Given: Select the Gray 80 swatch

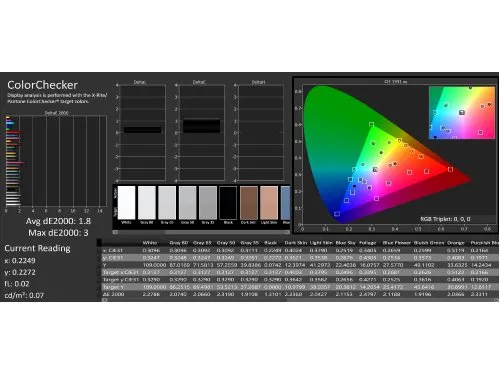Looking at the screenshot, I should point(147,202).
